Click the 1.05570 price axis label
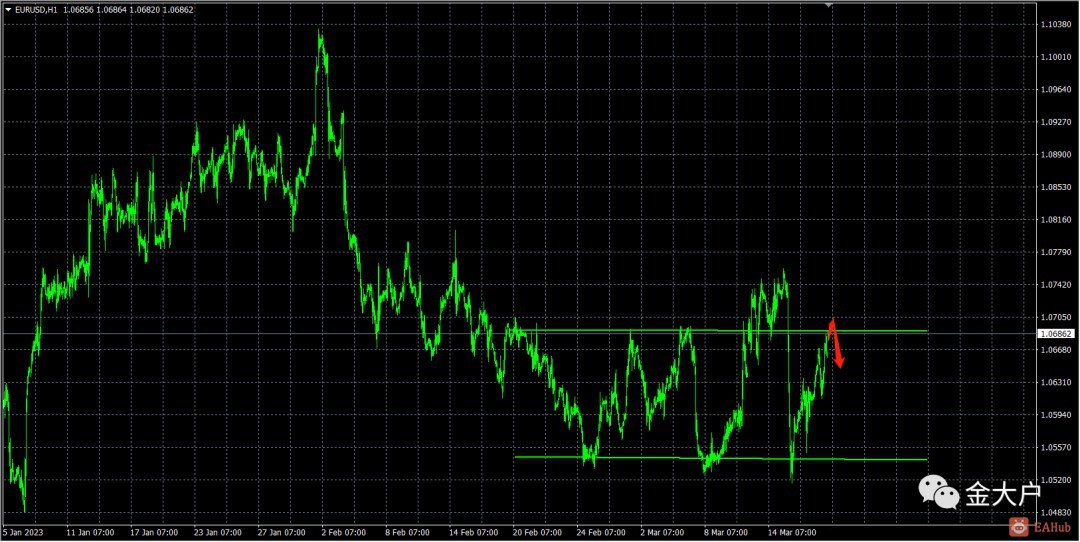 [1055, 448]
